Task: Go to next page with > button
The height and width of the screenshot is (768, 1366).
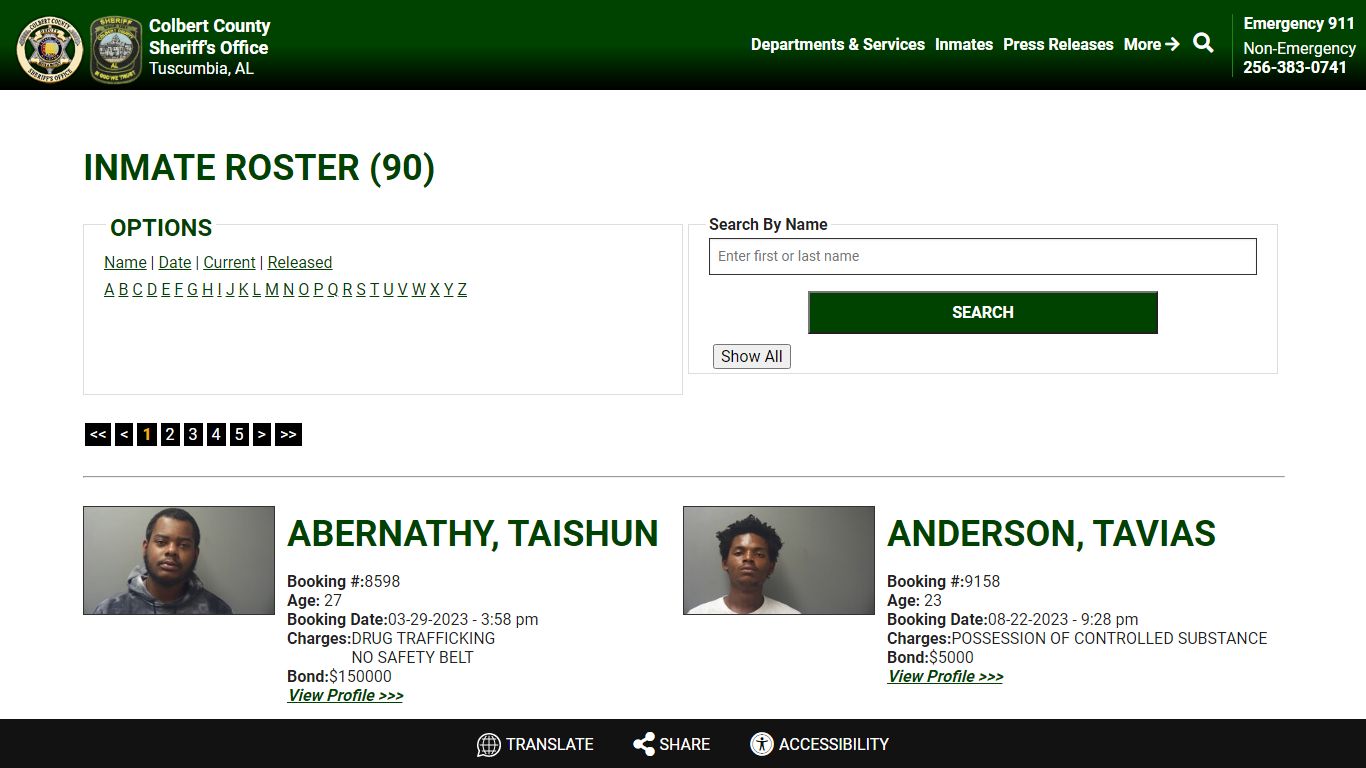Action: click(x=261, y=434)
